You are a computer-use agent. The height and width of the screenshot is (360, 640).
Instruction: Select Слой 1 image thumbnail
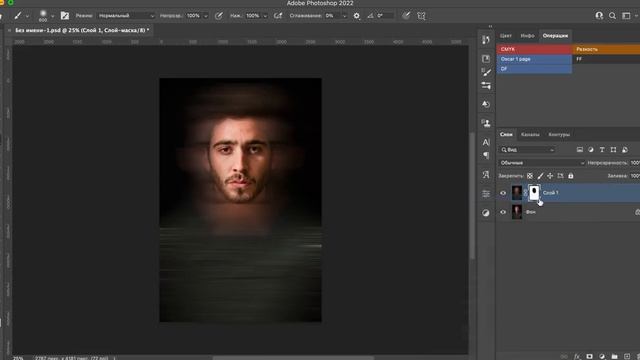pyautogui.click(x=517, y=193)
